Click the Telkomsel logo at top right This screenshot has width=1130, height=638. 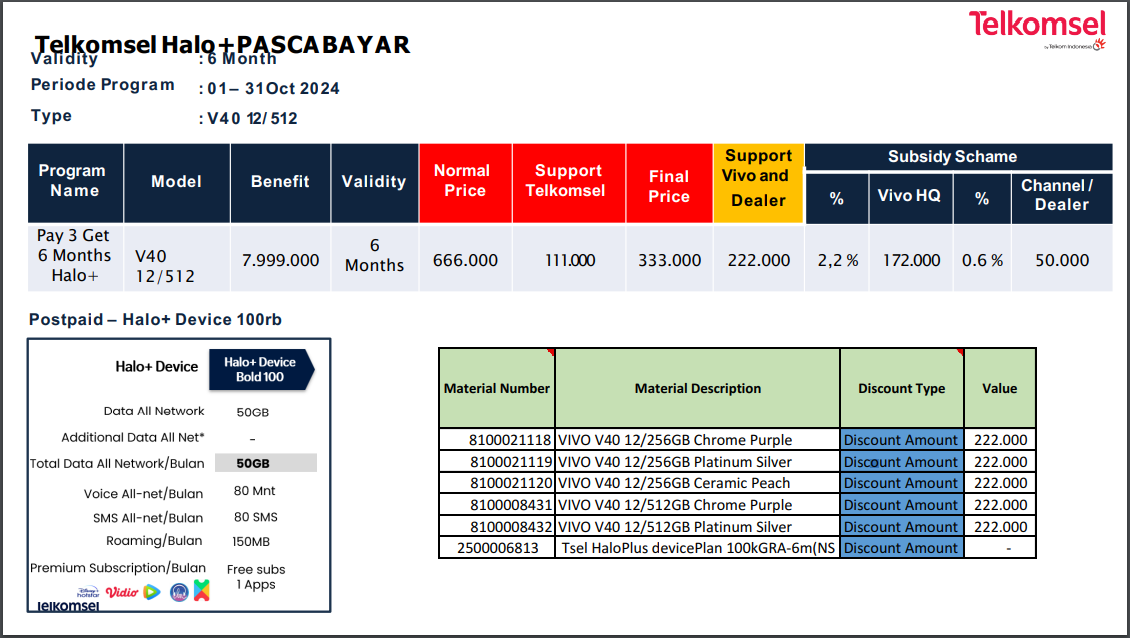pos(1036,24)
